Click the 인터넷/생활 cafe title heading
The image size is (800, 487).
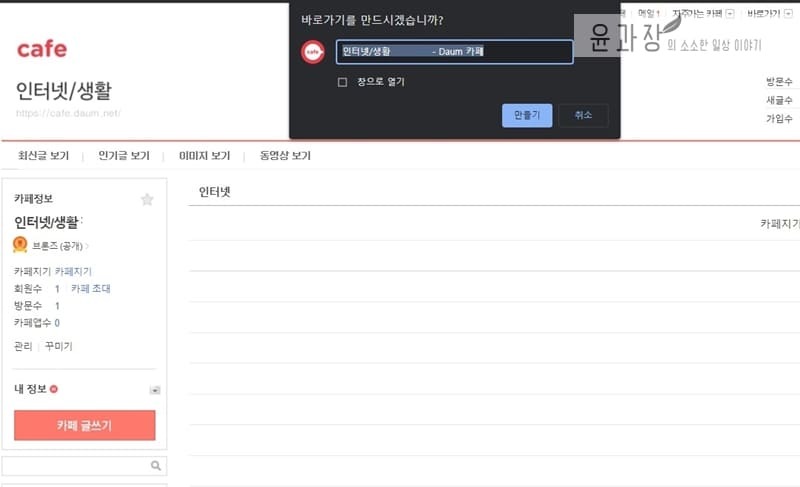(64, 91)
